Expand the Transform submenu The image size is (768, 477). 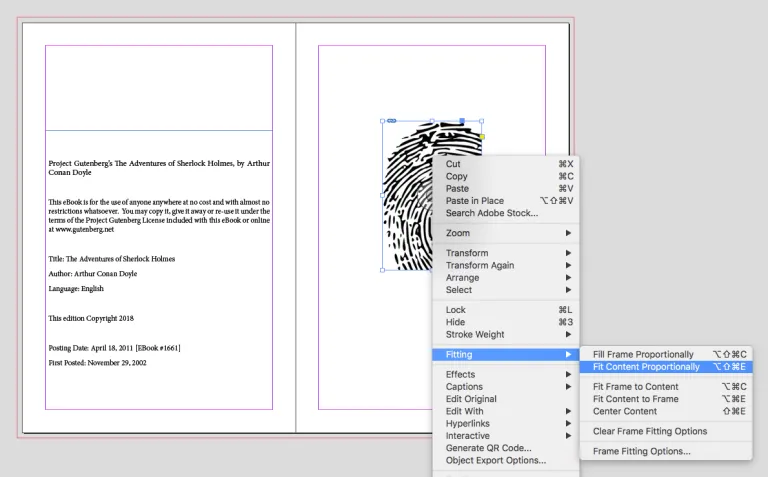coord(505,253)
